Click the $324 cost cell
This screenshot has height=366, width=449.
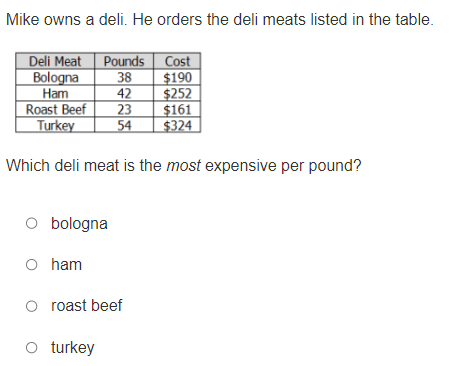tap(177, 125)
